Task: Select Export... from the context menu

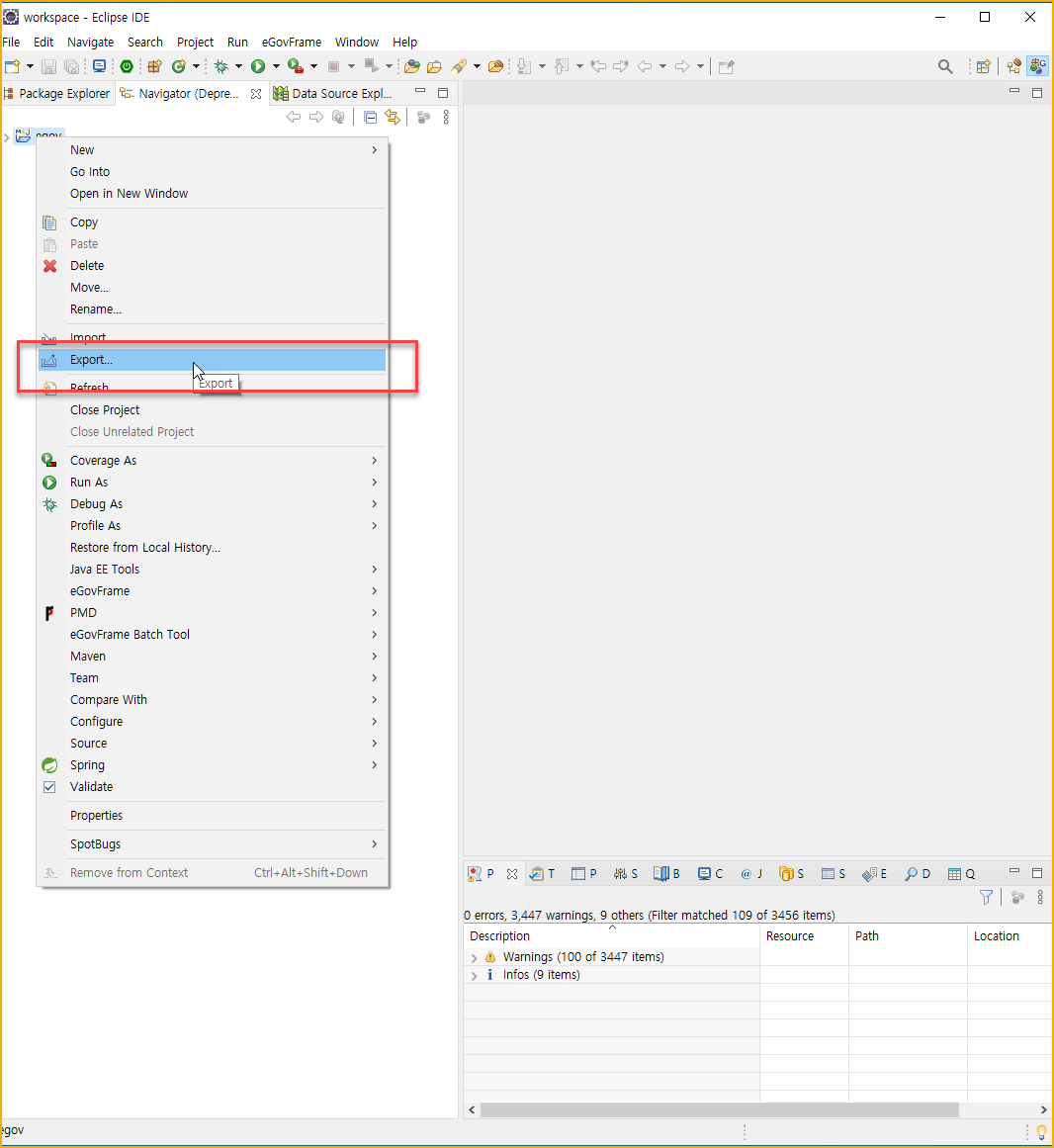Action: click(213, 360)
